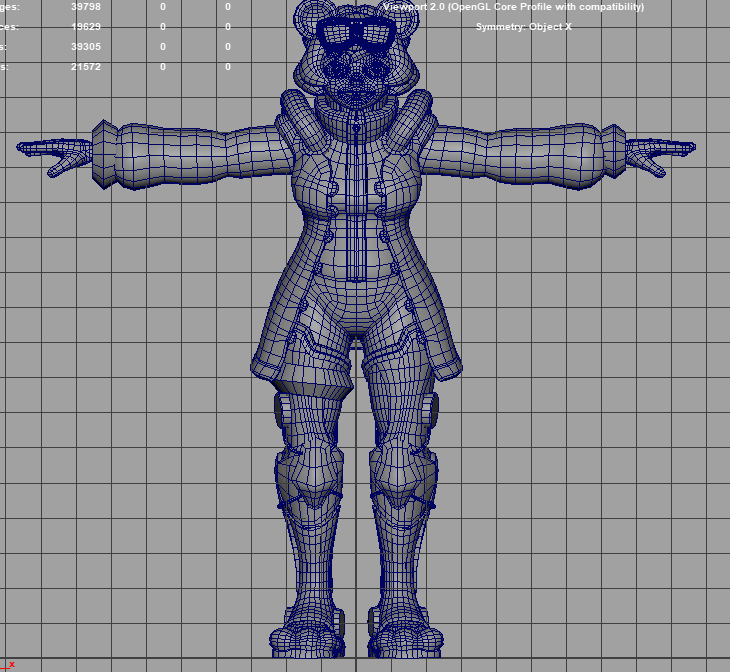
Task: Click the 19629 poly count value
Action: [85, 27]
